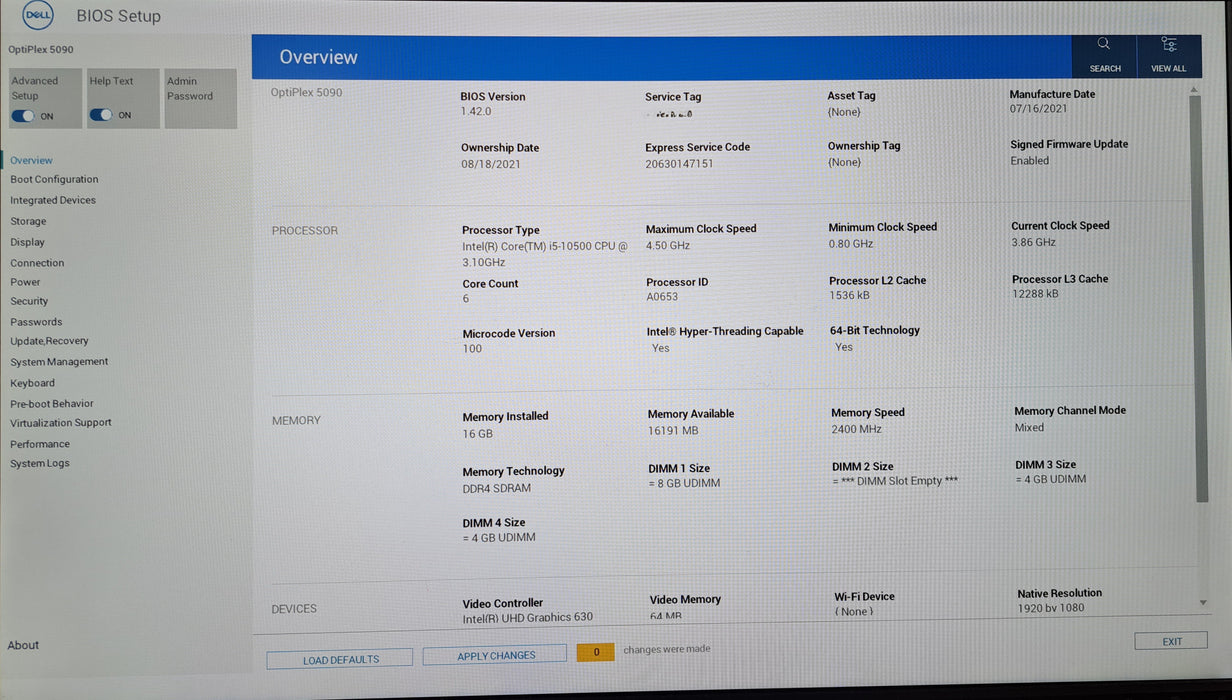Click the Load Defaults button
This screenshot has width=1232, height=700.
[x=340, y=659]
